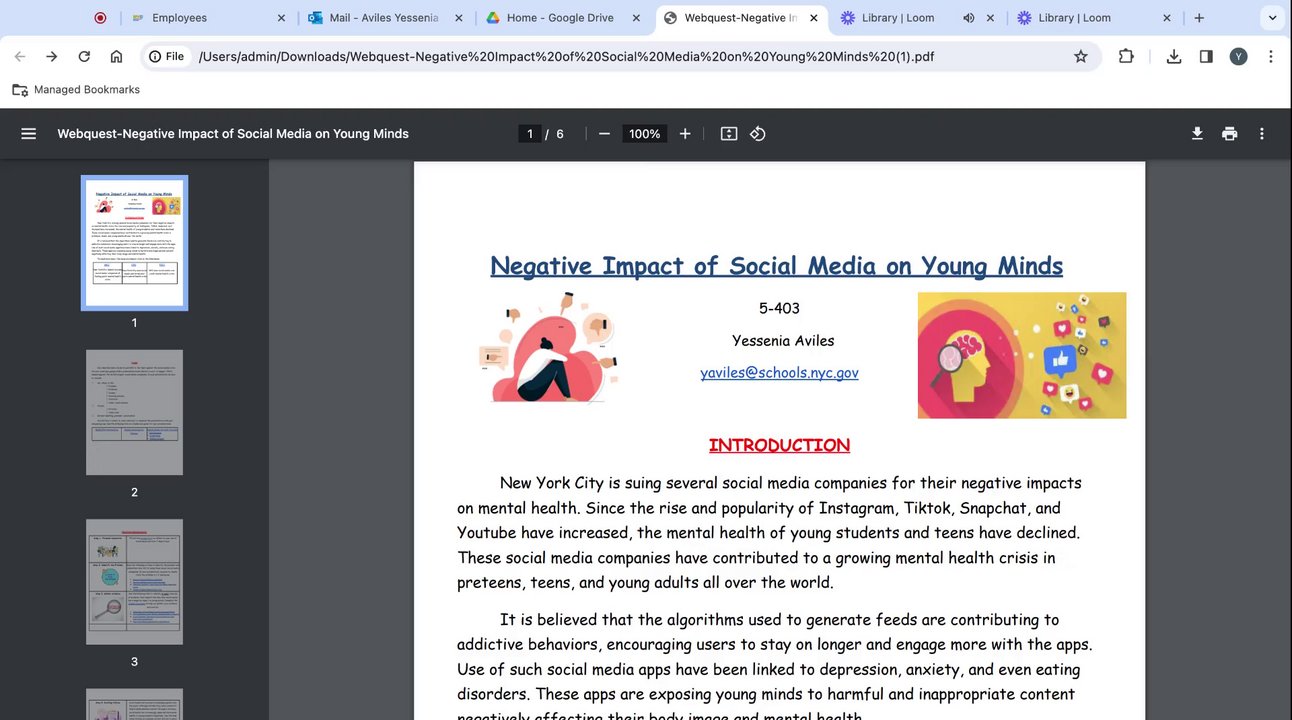The height and width of the screenshot is (720, 1292).
Task: Open the browser home page
Action: click(116, 57)
